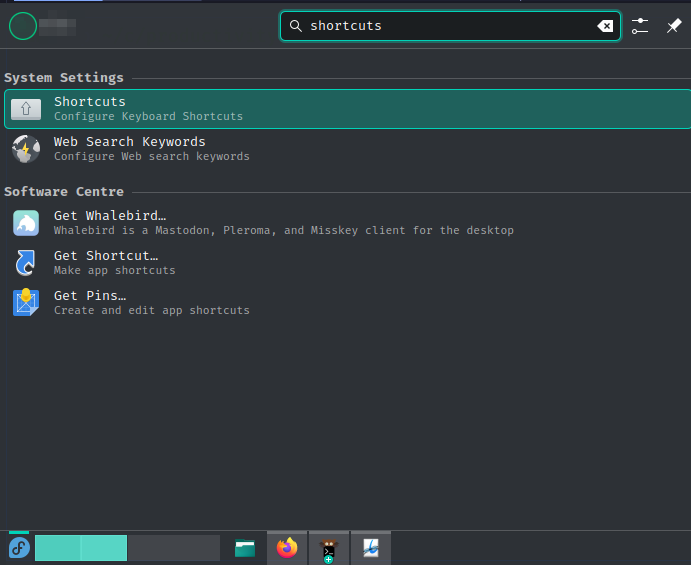Clear the search text with the backspace icon

(605, 26)
